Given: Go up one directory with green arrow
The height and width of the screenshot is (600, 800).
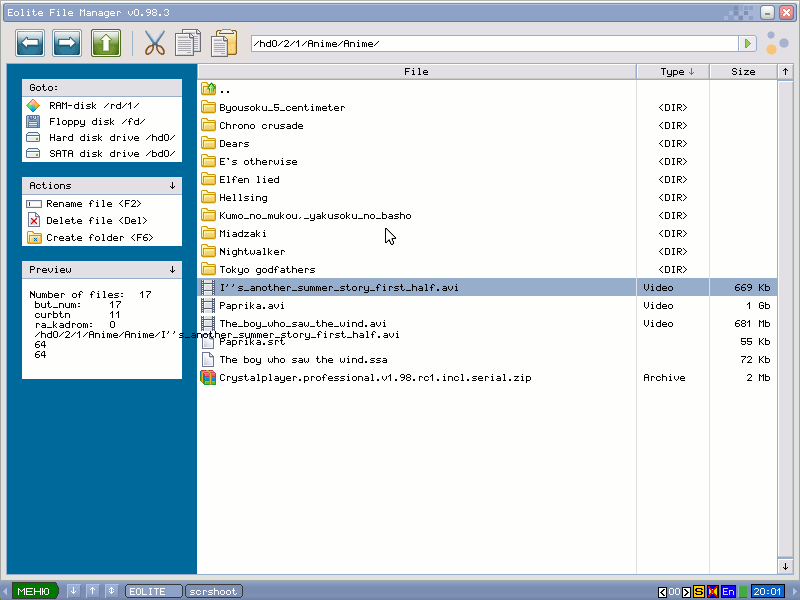Looking at the screenshot, I should 106,43.
